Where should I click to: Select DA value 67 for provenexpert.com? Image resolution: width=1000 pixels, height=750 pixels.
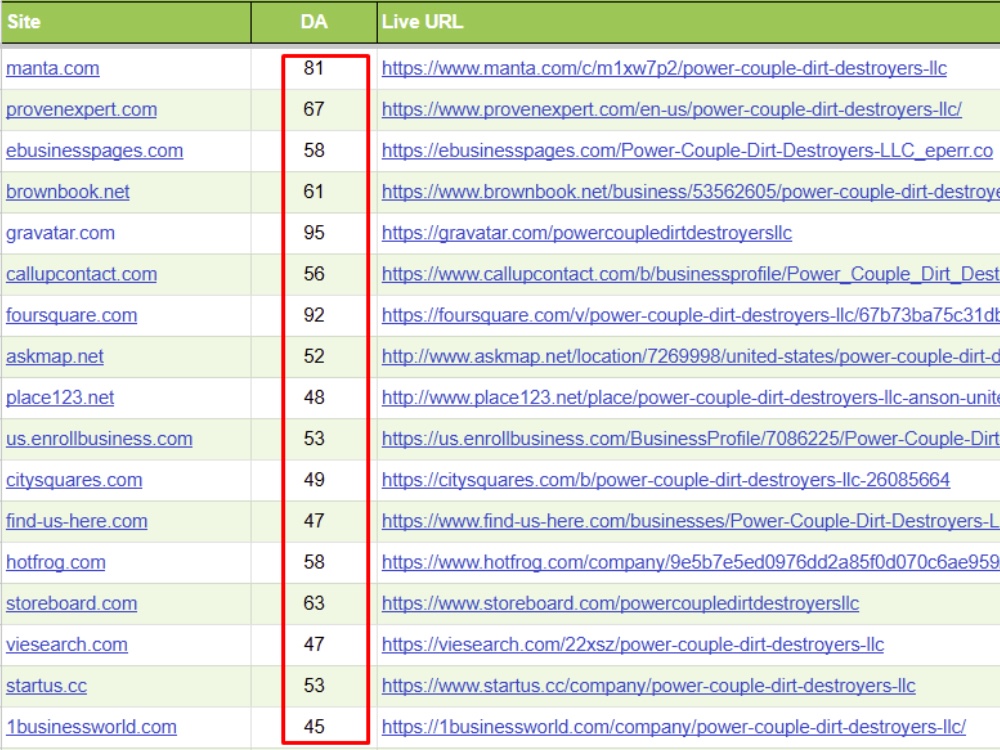click(314, 110)
